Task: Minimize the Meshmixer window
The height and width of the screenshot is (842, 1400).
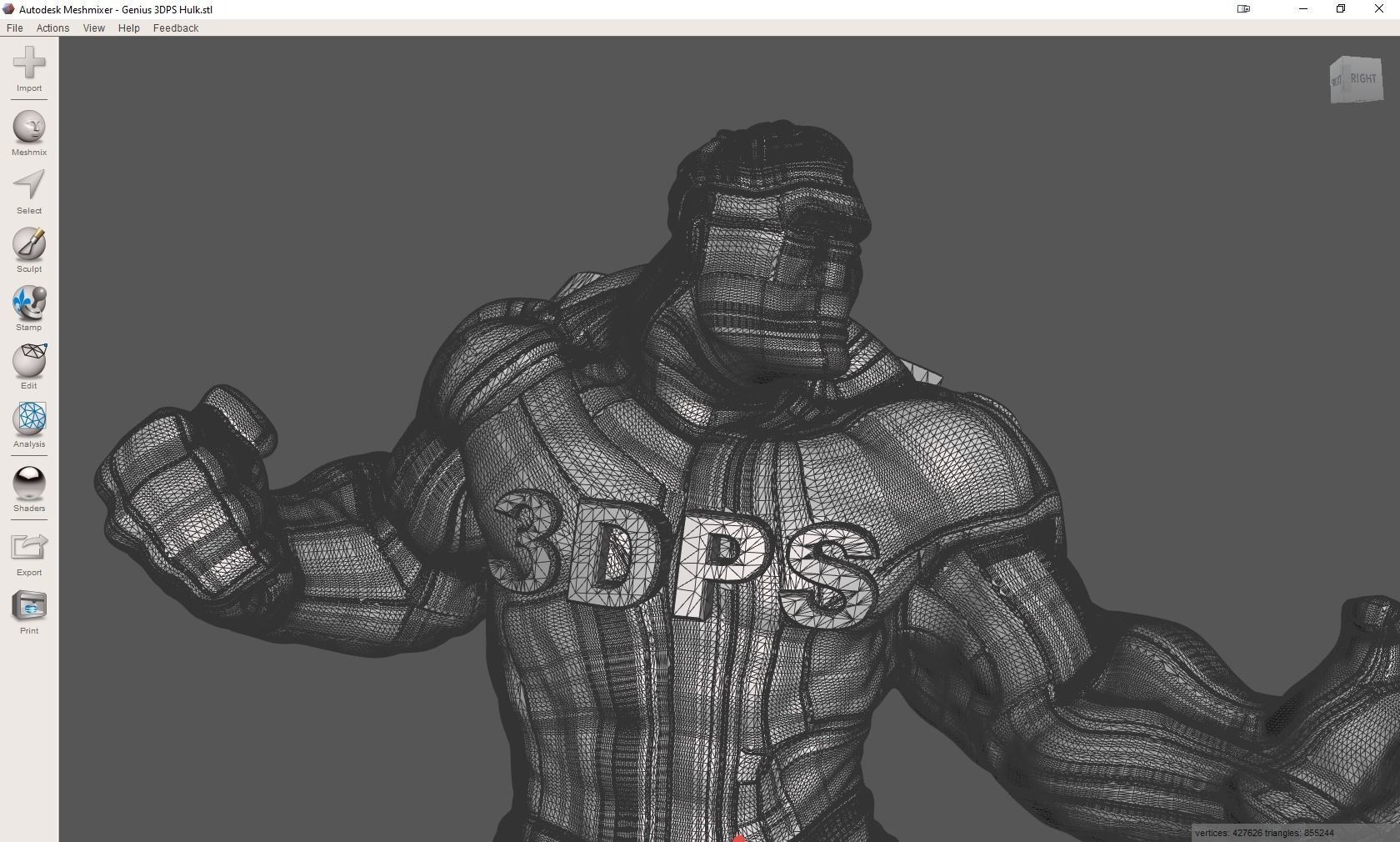Action: point(1303,9)
